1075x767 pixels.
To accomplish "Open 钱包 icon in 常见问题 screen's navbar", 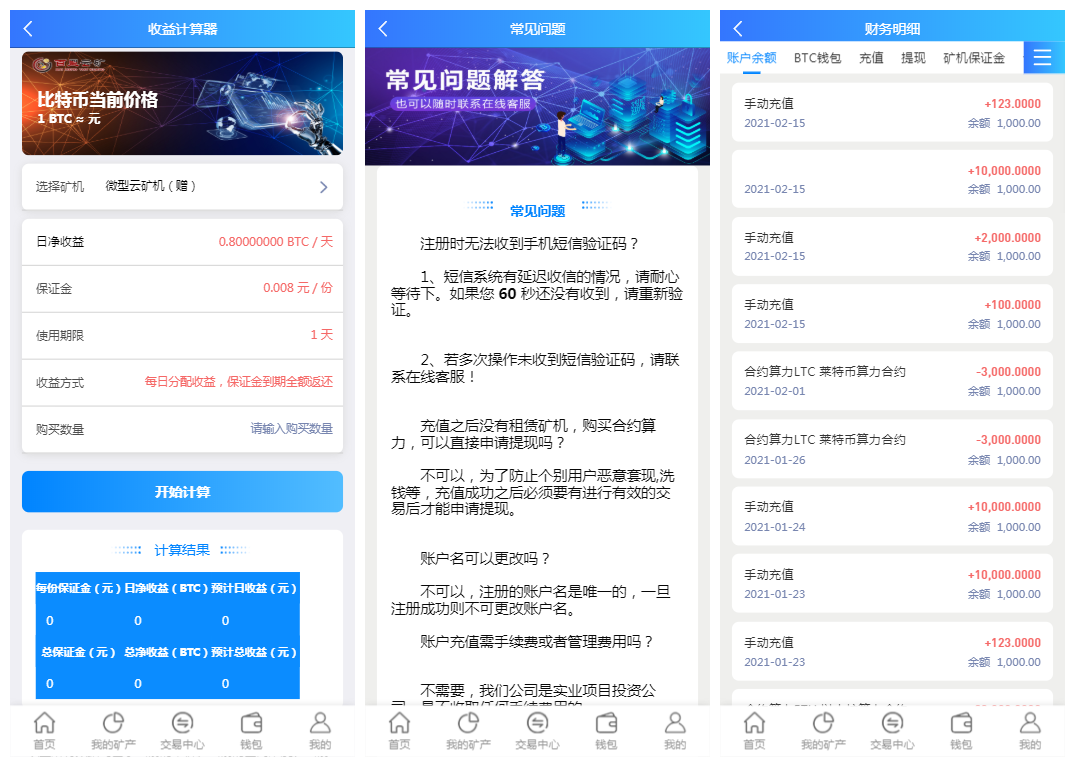I will (x=606, y=730).
